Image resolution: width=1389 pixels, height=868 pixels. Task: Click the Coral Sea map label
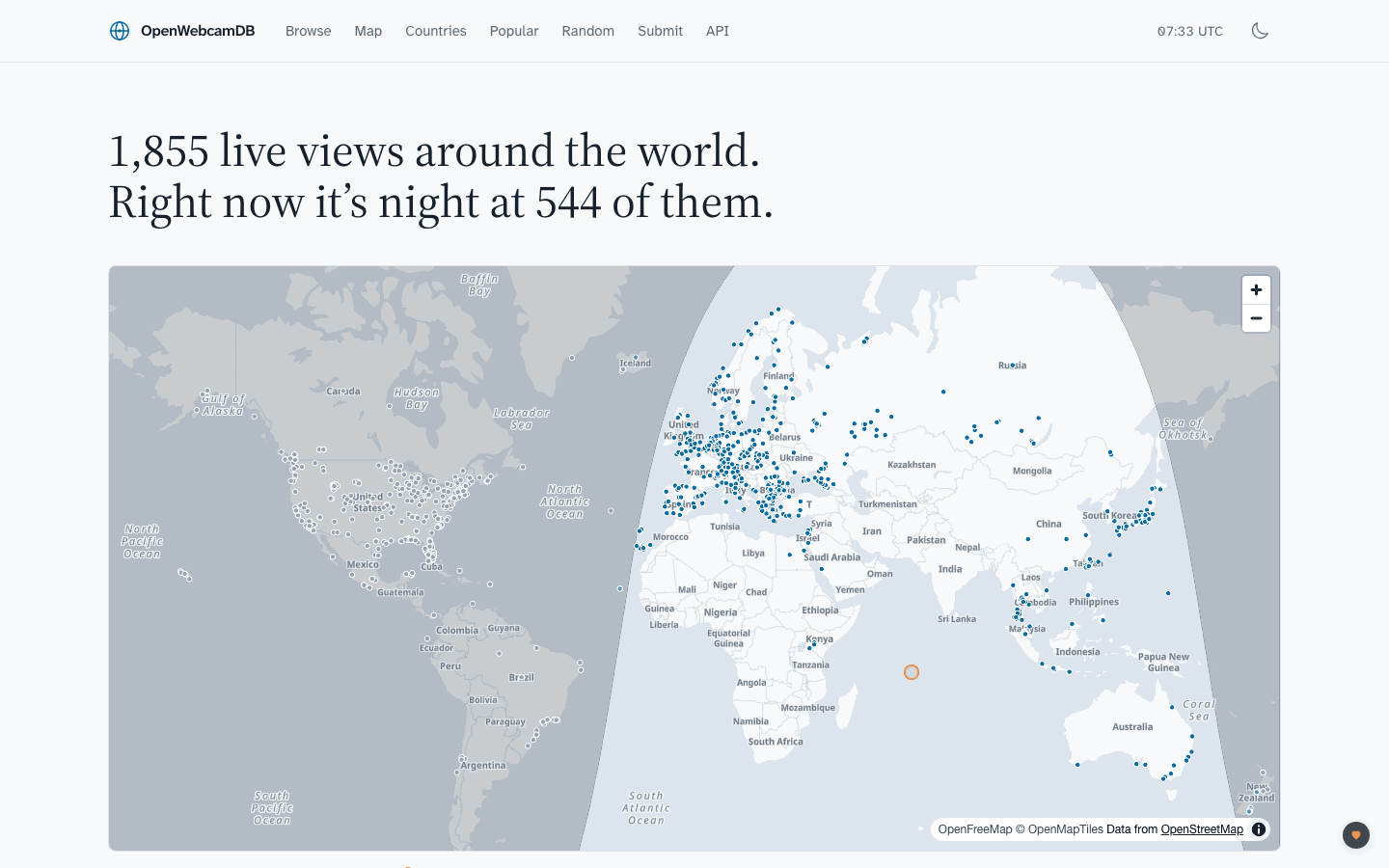click(1199, 710)
